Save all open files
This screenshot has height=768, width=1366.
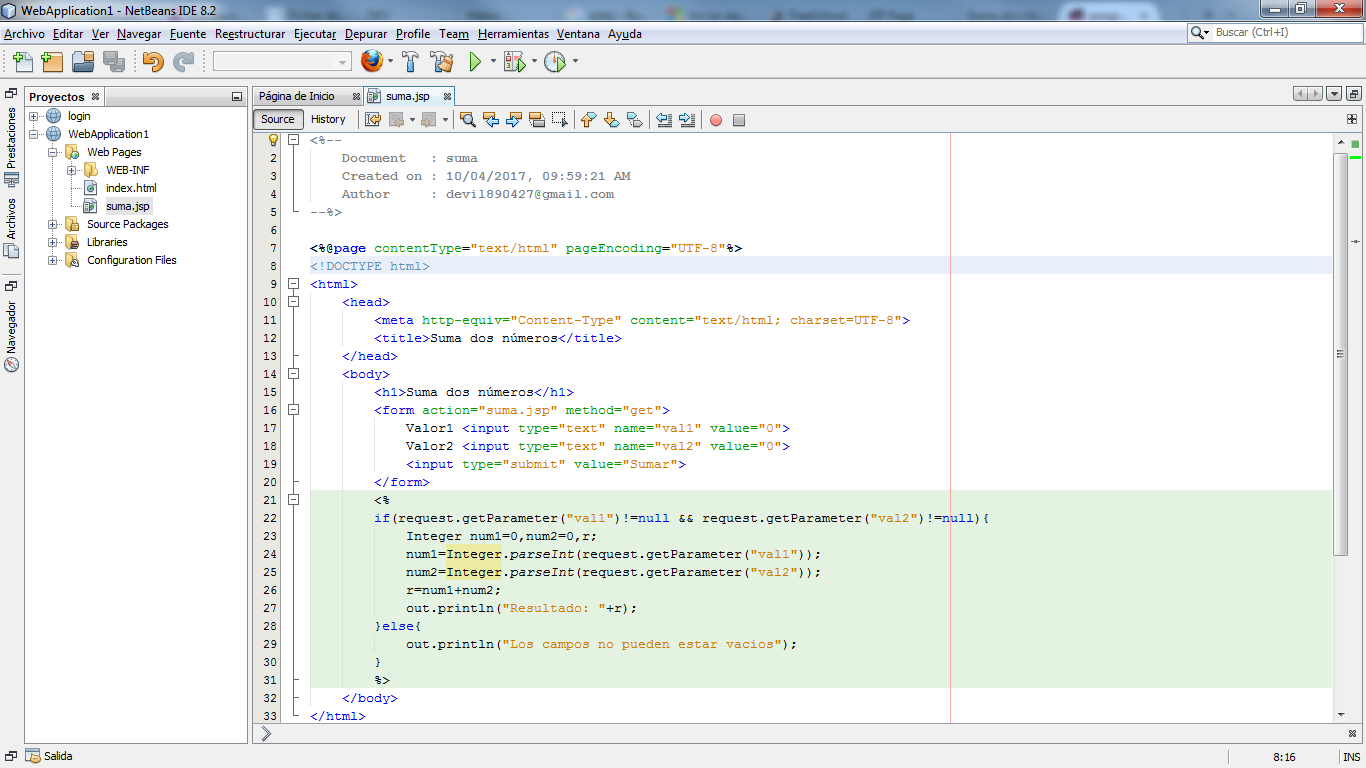coord(114,61)
